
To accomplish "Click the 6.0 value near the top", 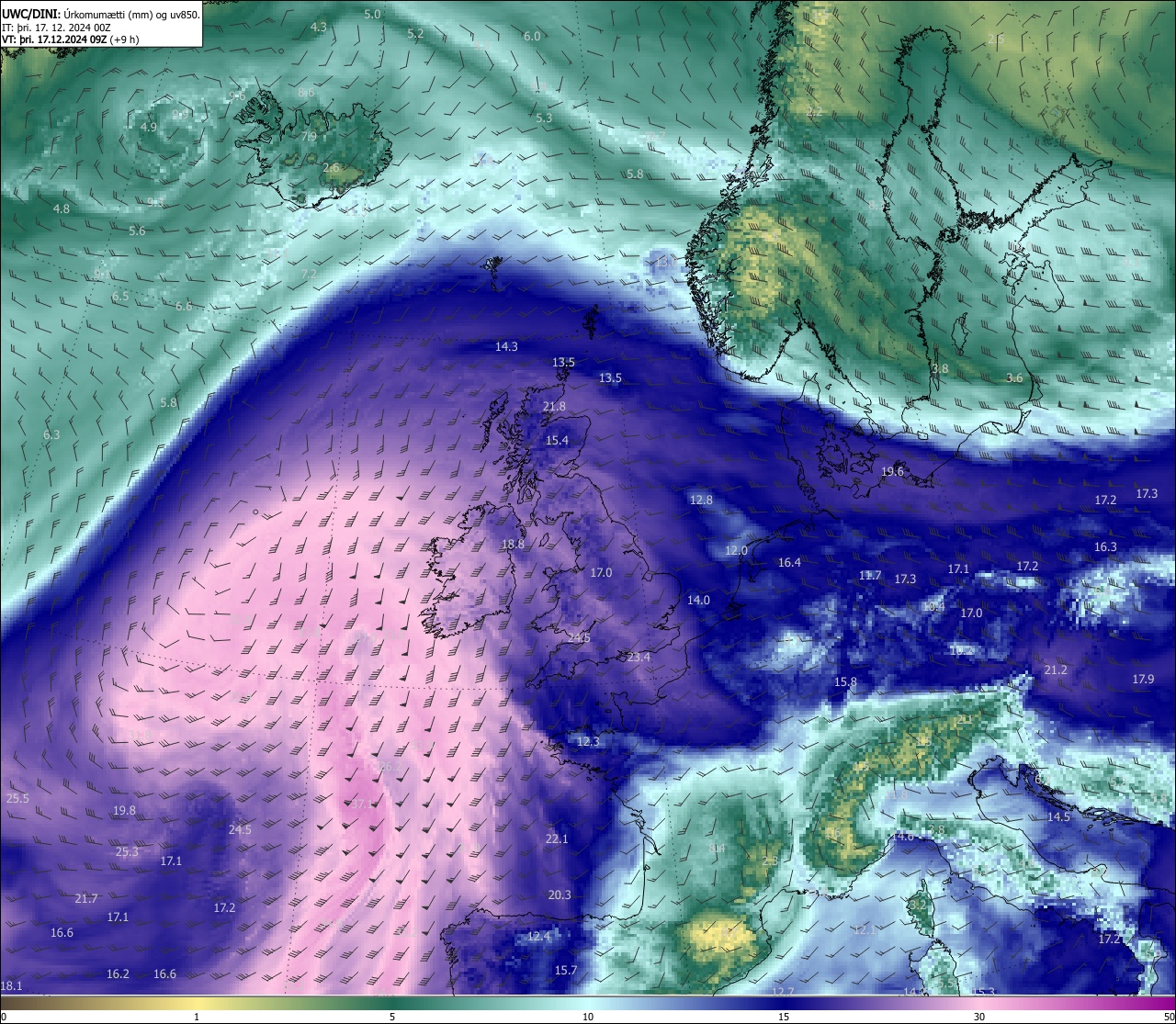I will pyautogui.click(x=532, y=36).
